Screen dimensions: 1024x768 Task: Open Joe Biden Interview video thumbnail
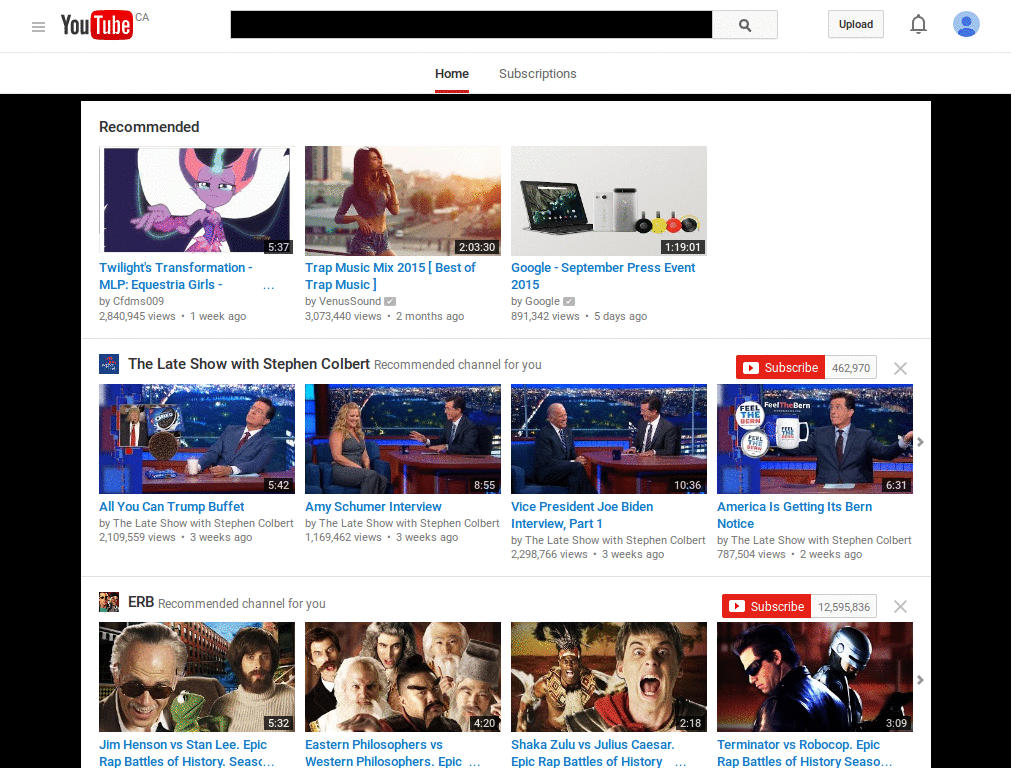click(x=609, y=439)
